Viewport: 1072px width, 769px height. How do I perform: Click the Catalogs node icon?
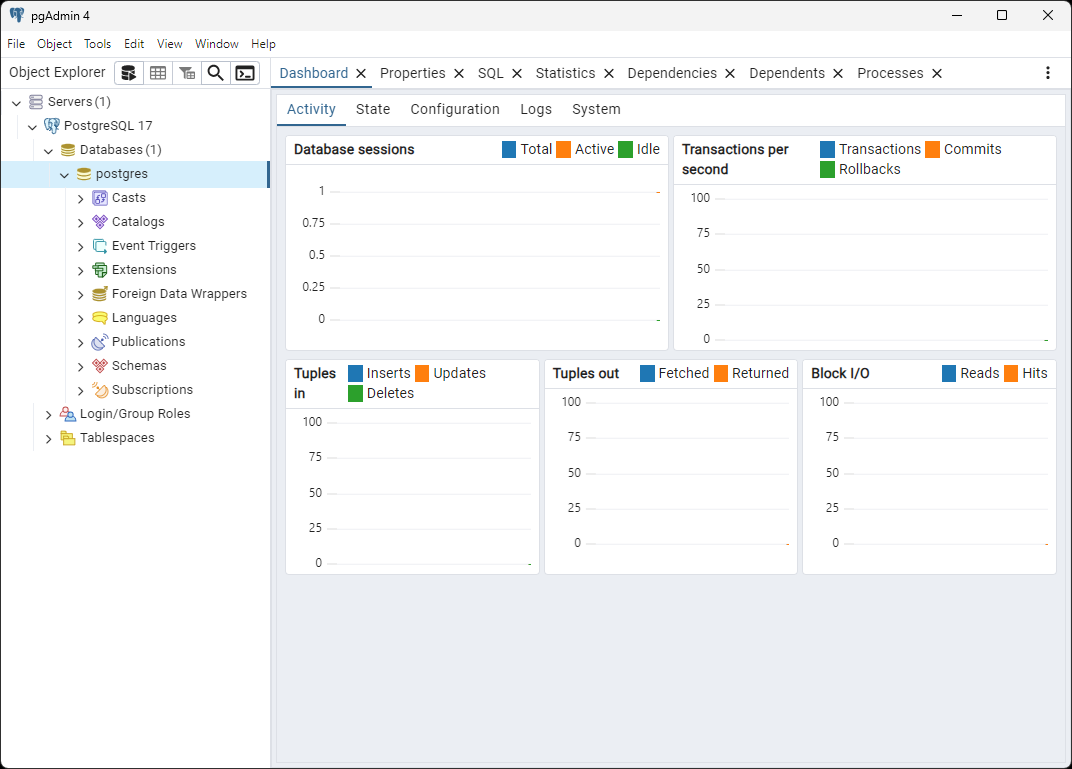click(100, 222)
